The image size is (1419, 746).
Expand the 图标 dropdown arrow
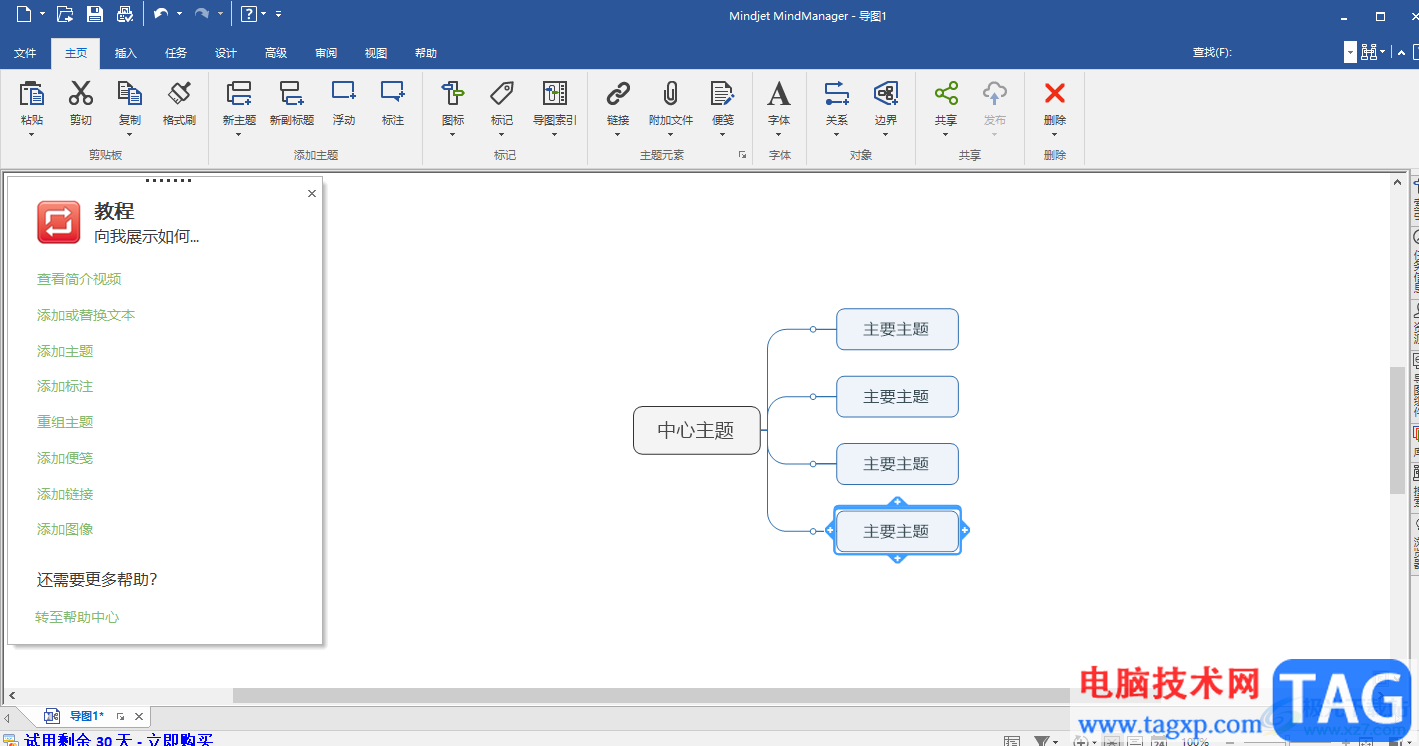tap(453, 135)
